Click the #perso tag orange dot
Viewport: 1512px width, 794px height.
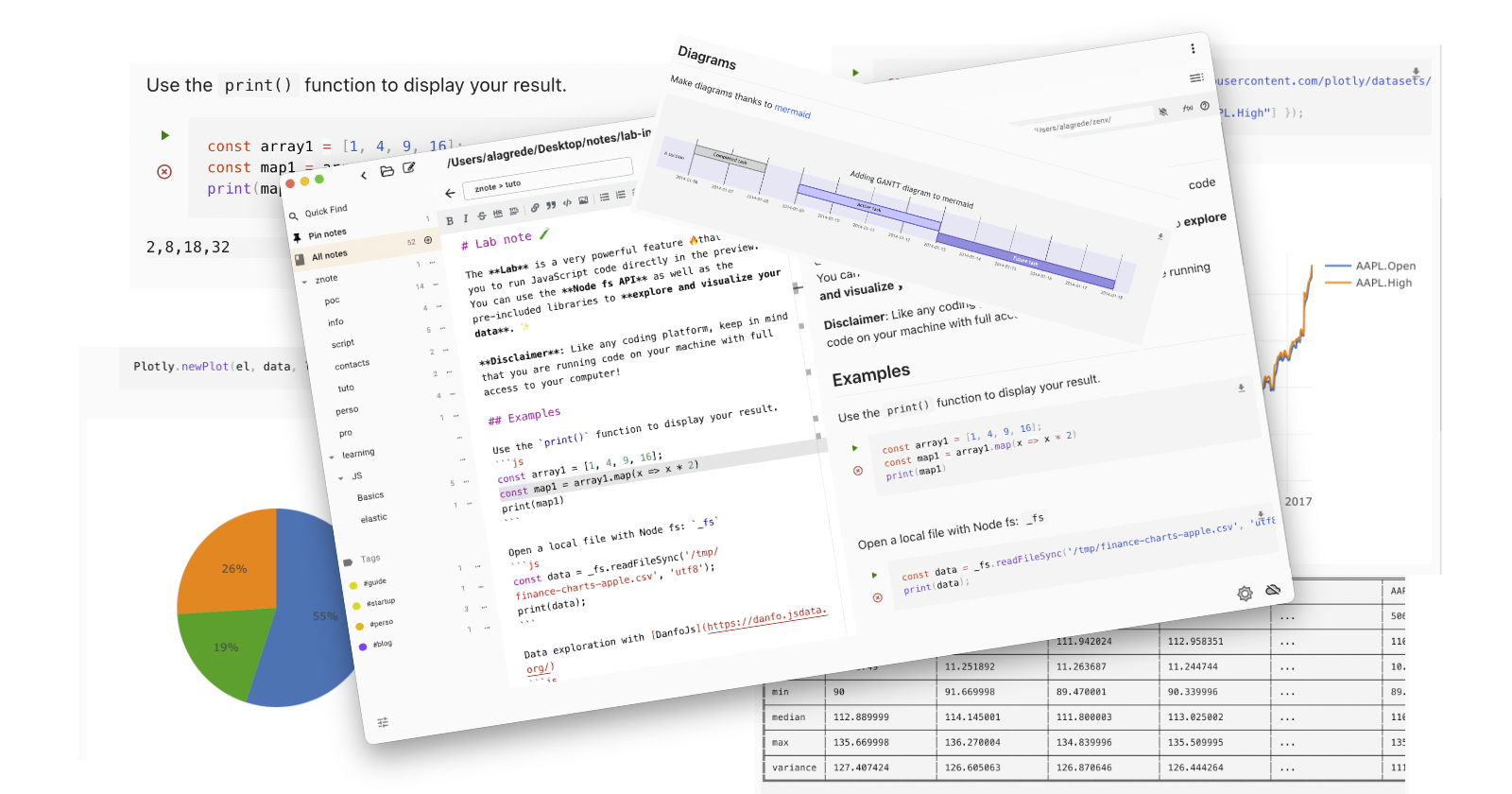click(x=359, y=626)
